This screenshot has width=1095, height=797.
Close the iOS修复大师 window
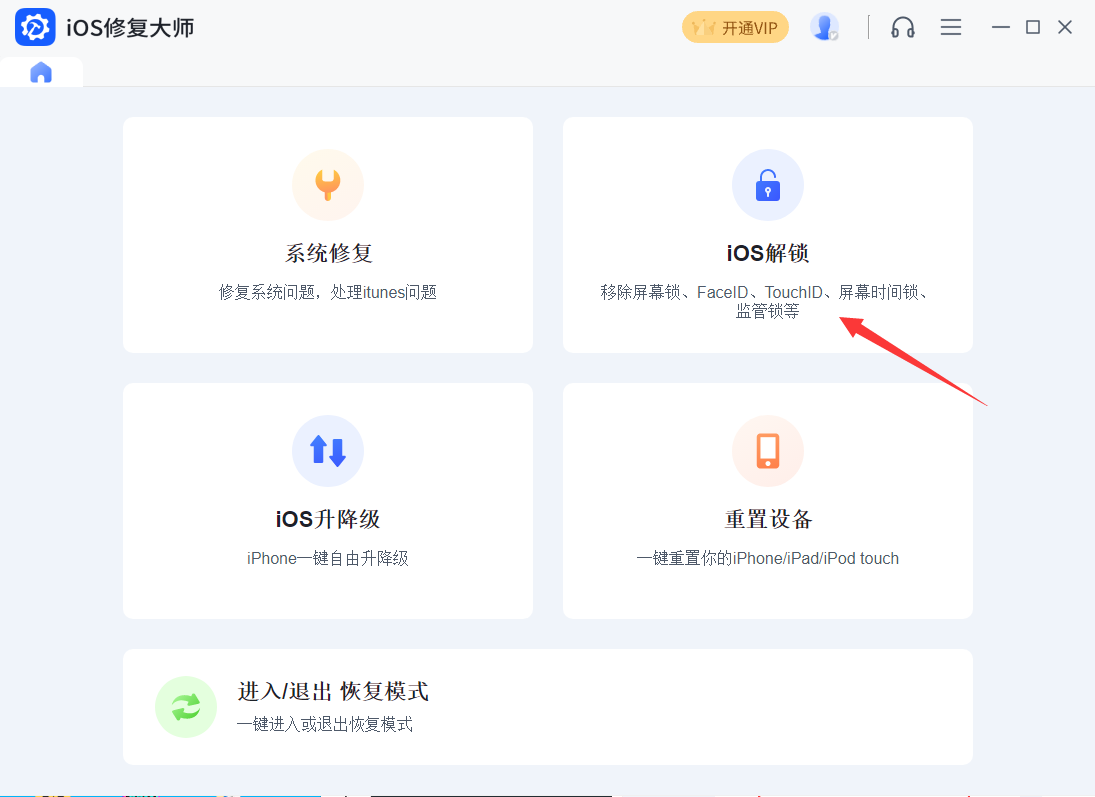click(1065, 27)
